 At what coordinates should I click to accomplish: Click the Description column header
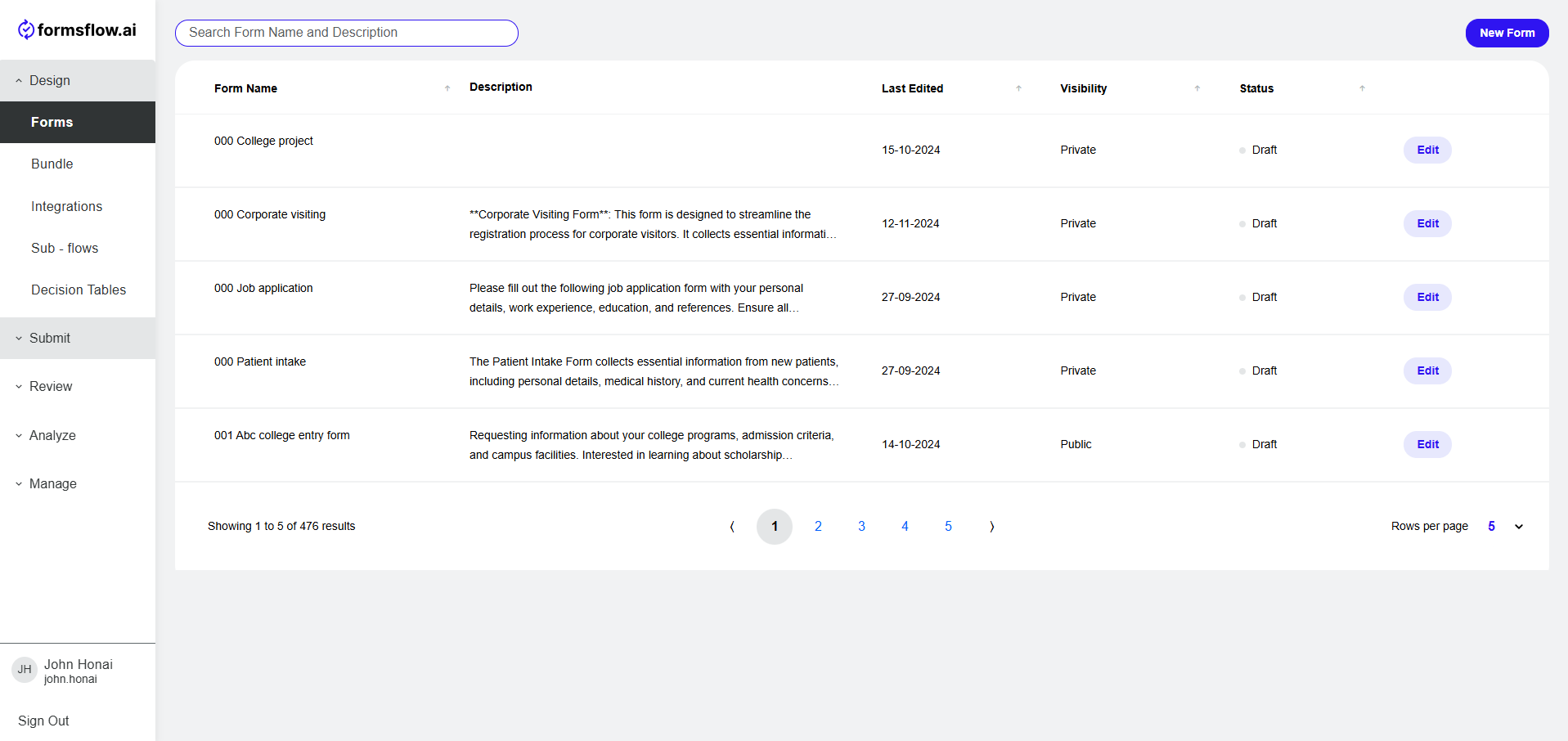click(501, 87)
